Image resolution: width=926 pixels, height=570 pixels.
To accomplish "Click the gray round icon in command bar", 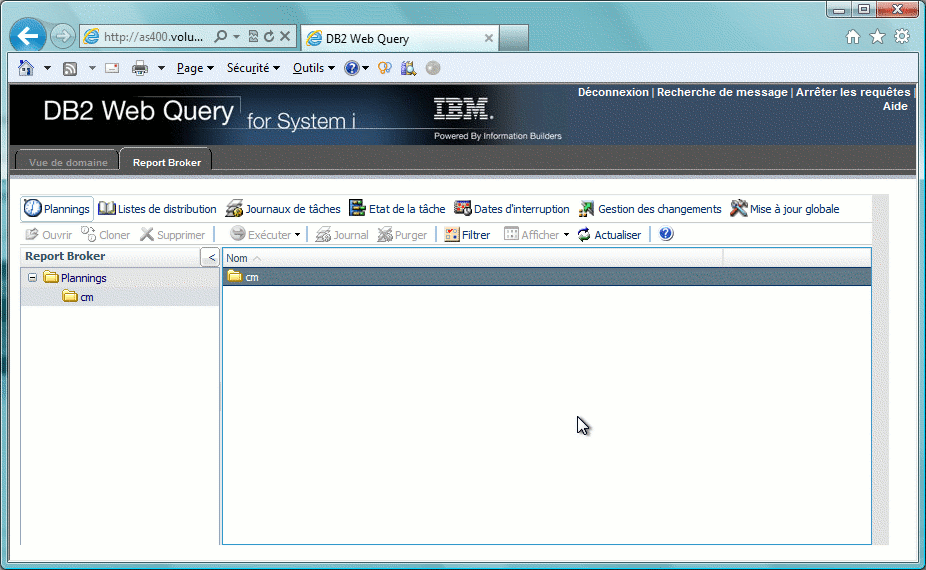I will (433, 68).
